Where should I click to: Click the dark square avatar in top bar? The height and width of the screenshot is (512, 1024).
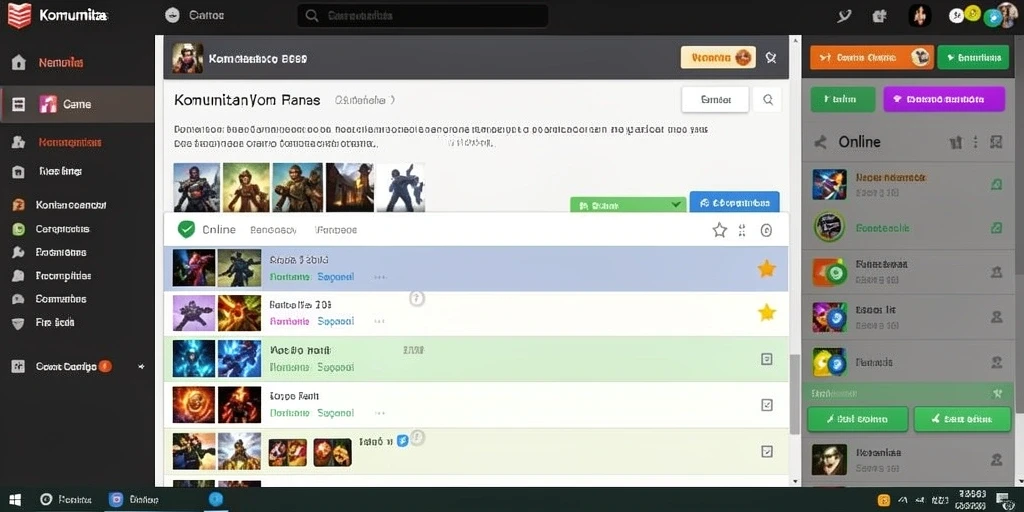(920, 16)
